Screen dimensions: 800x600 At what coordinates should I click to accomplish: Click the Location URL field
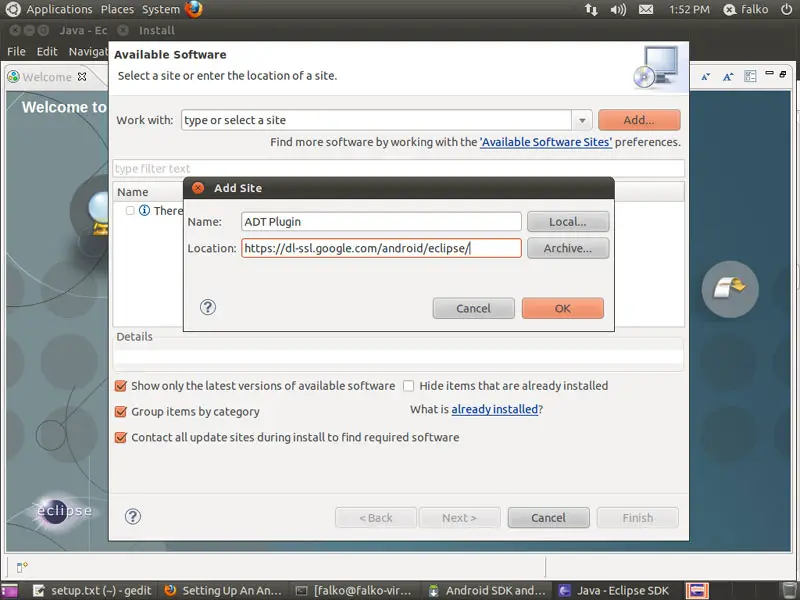[381, 248]
